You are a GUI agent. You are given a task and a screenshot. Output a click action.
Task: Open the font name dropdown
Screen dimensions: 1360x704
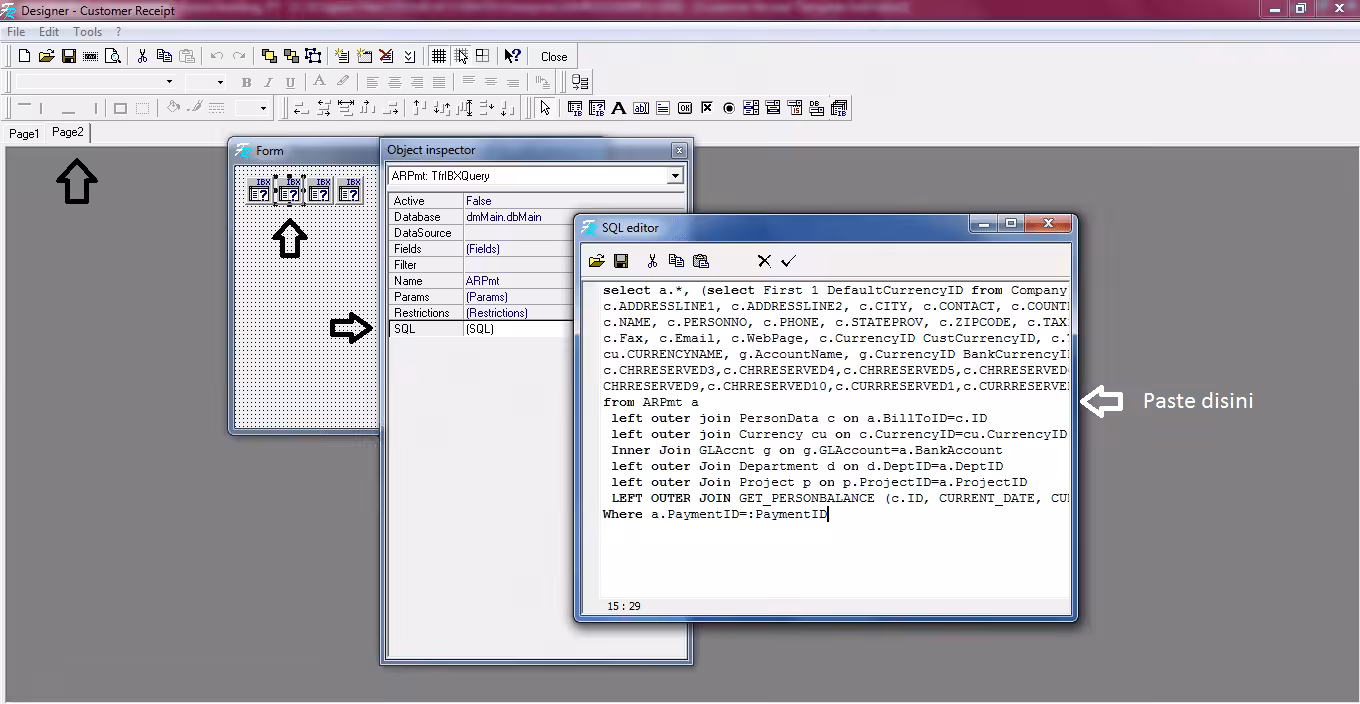[x=169, y=82]
